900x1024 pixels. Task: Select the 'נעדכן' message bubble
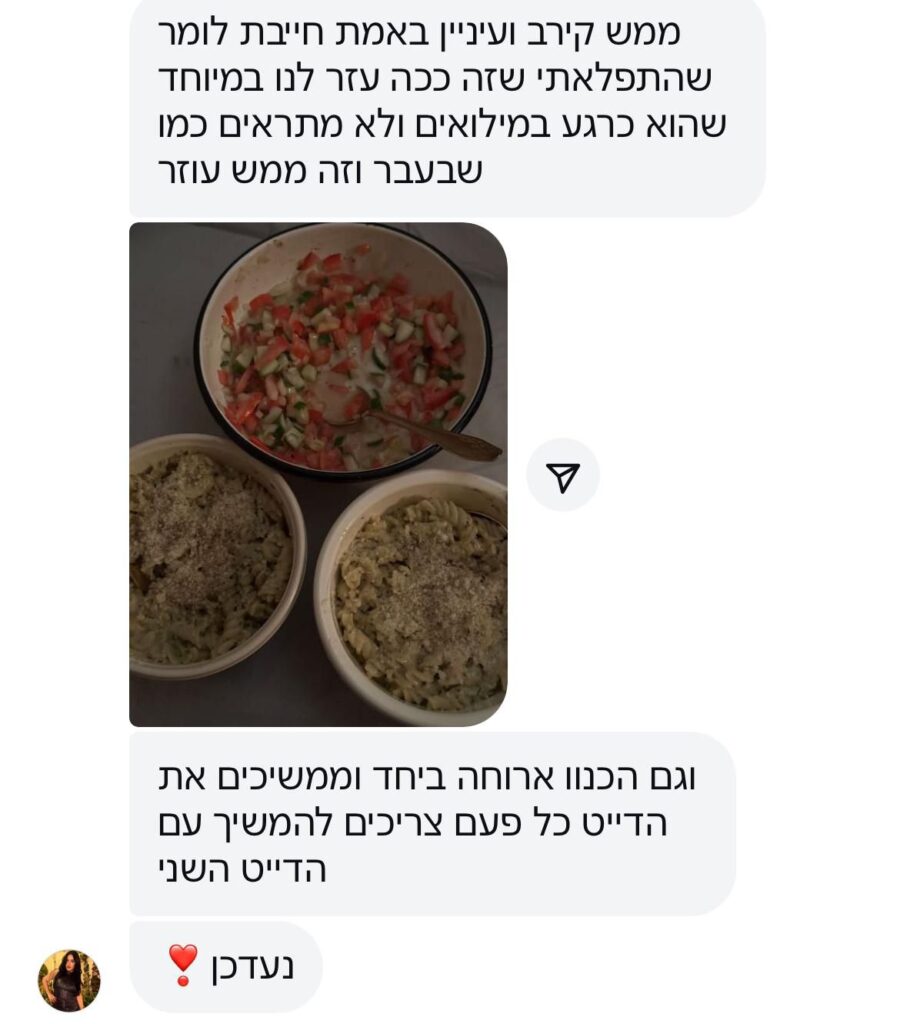pyautogui.click(x=226, y=966)
